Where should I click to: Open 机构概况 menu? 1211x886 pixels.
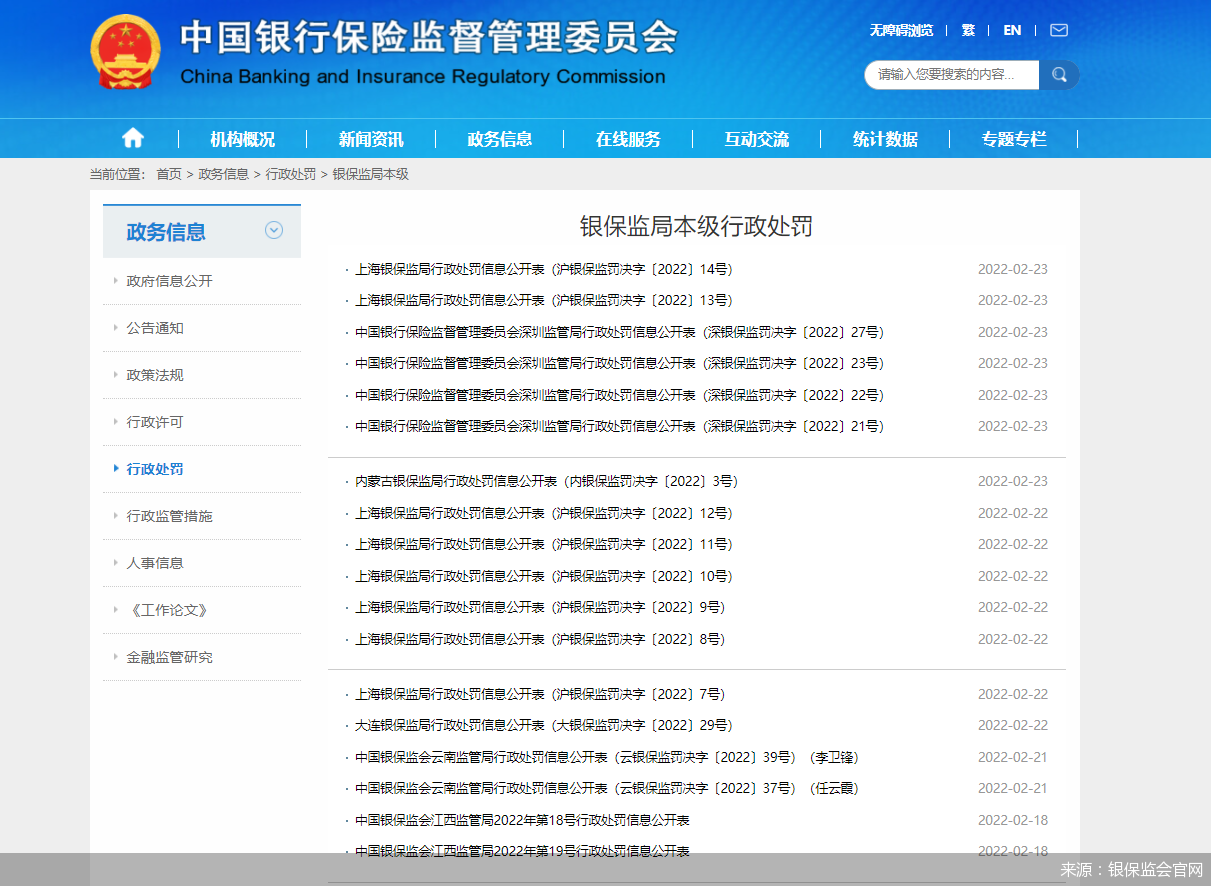tap(242, 139)
